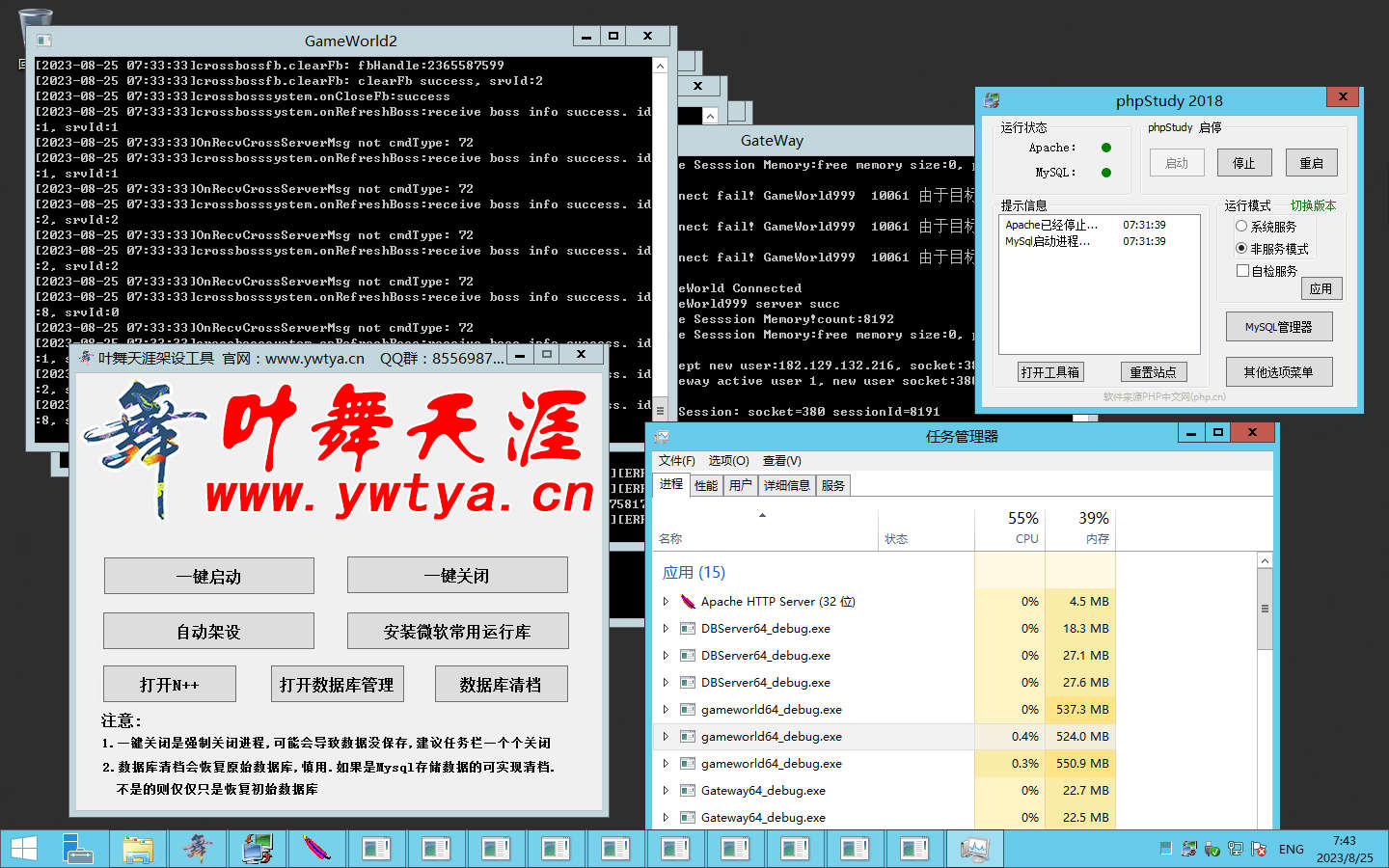Select 系统服务 run mode in phpStudy
The width and height of the screenshot is (1389, 868).
(1241, 226)
